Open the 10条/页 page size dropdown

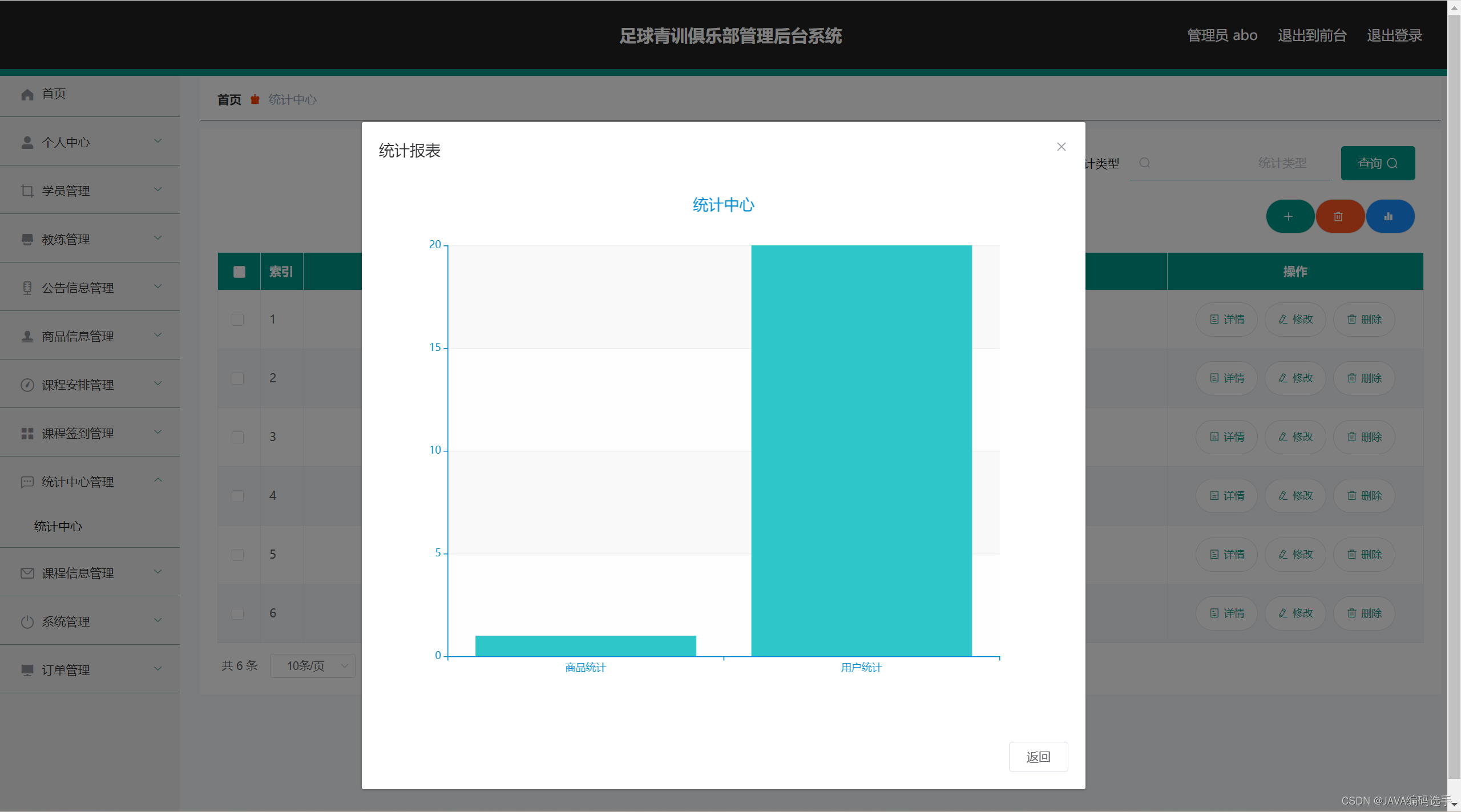[312, 665]
